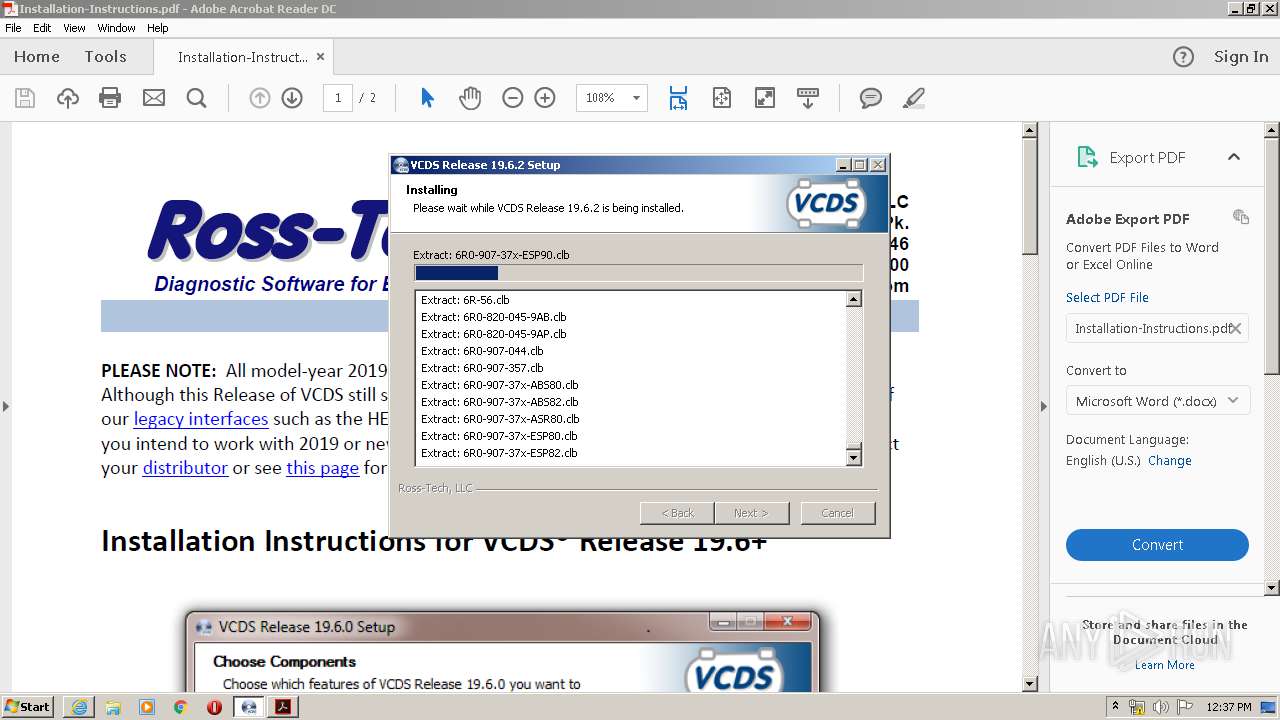Switch to full screen read mode icon
Screen dimensions: 1280x720
765,98
